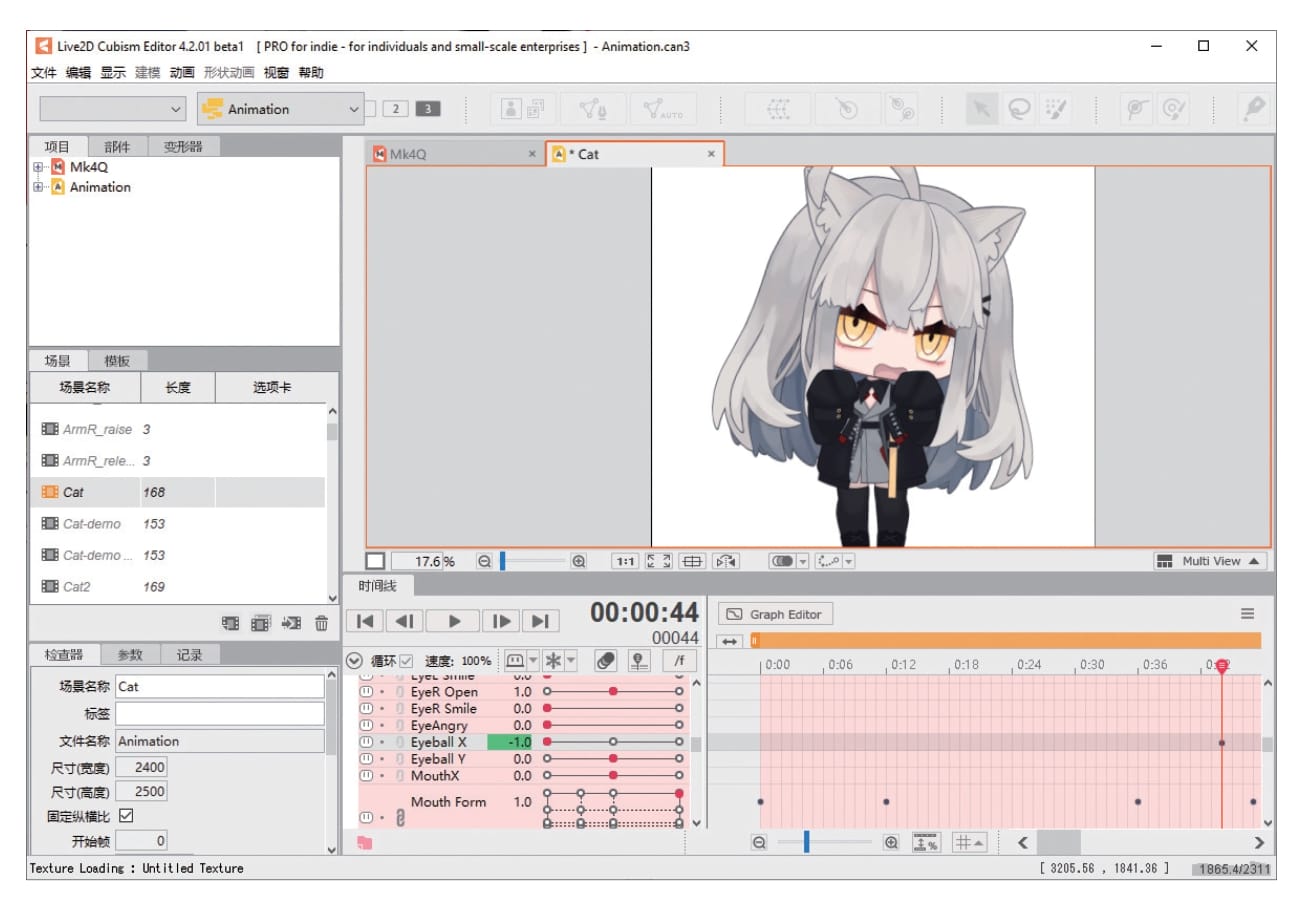
Task: Switch to the 模板 tab
Action: pyautogui.click(x=118, y=361)
